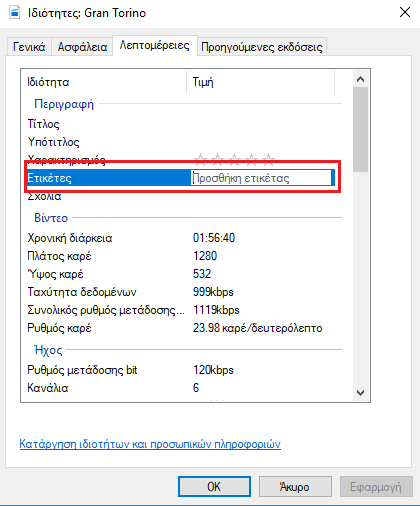Viewport: 420px width, 506px height.
Task: Click the Βίντεο section heading
Action: click(x=51, y=218)
